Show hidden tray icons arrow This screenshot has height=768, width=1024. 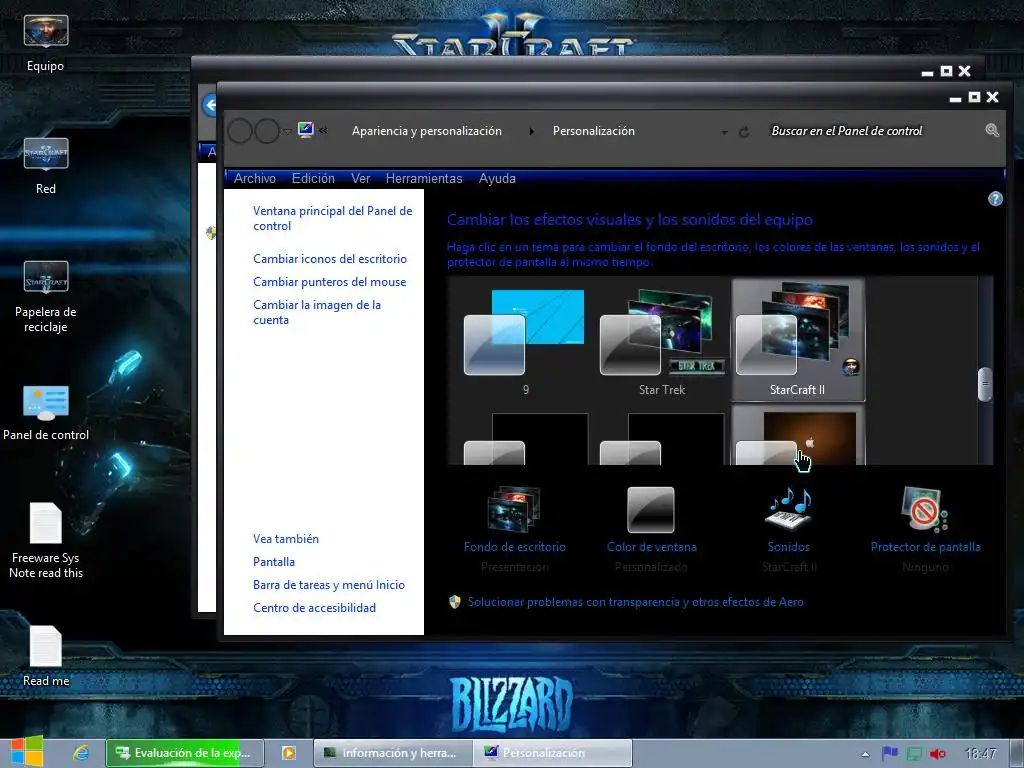point(865,754)
